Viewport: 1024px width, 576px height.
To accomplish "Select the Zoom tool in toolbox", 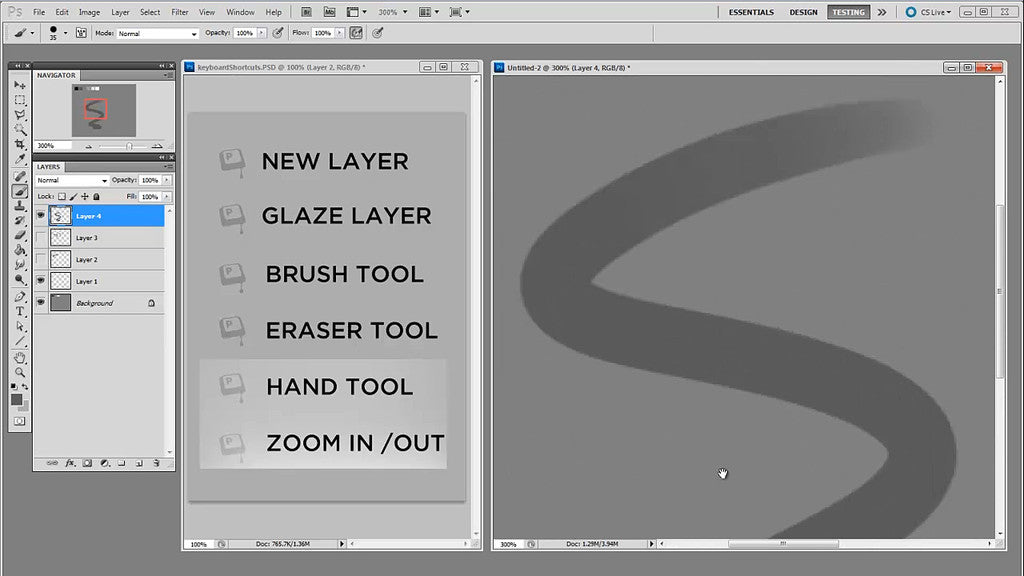I will (20, 372).
